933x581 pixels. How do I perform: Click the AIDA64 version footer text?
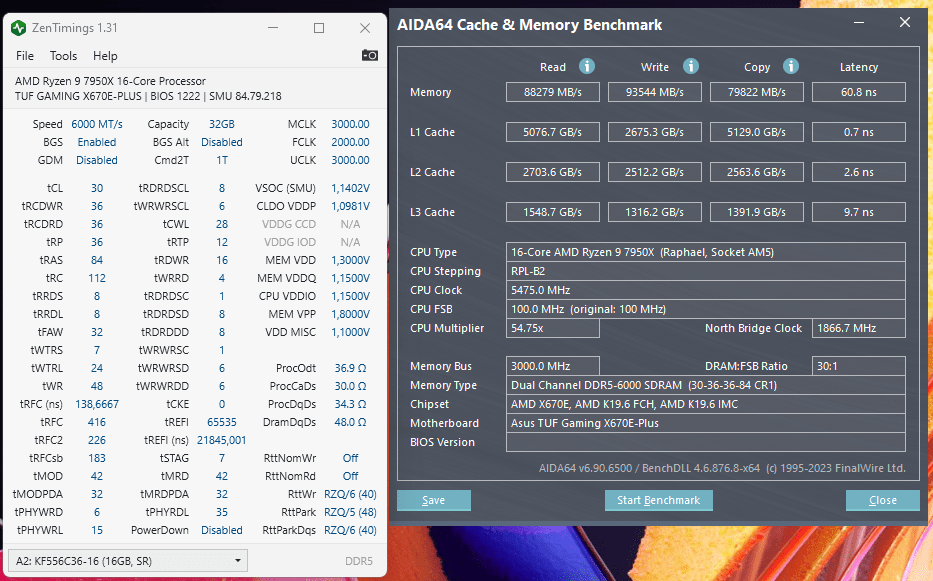coord(722,468)
